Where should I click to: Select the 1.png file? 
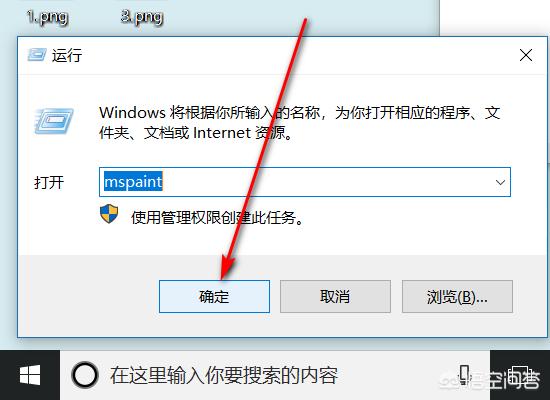47,16
